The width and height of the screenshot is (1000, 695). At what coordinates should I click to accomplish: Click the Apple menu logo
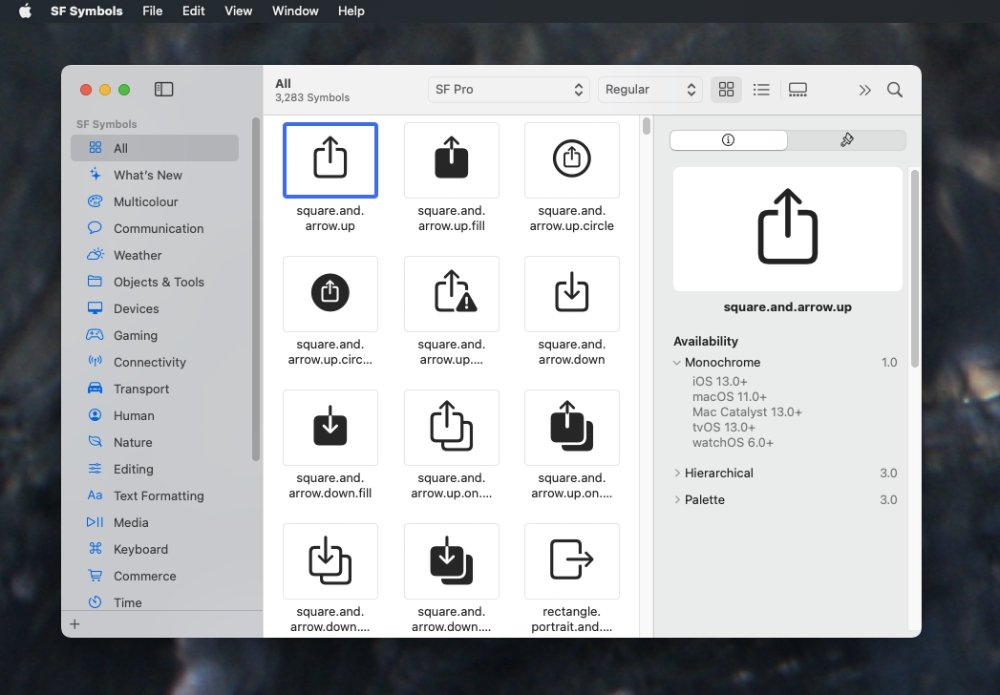tap(25, 11)
